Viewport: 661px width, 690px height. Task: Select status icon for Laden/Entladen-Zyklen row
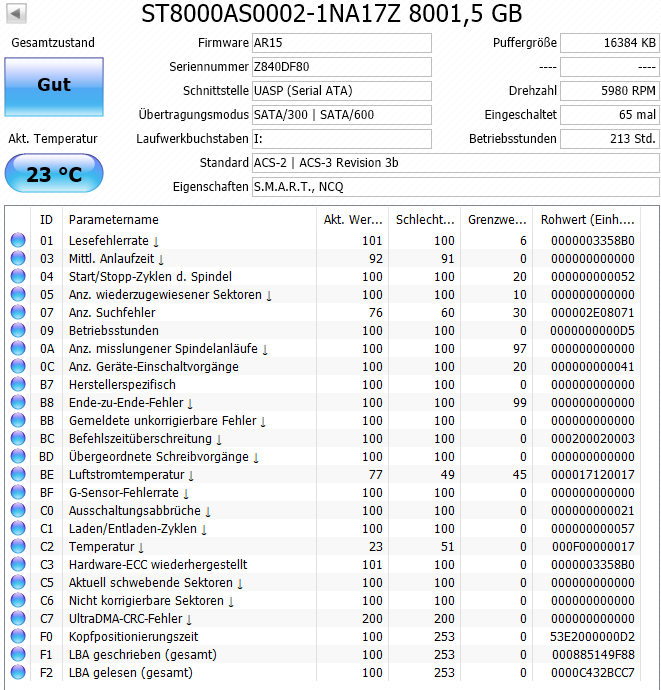[18, 529]
